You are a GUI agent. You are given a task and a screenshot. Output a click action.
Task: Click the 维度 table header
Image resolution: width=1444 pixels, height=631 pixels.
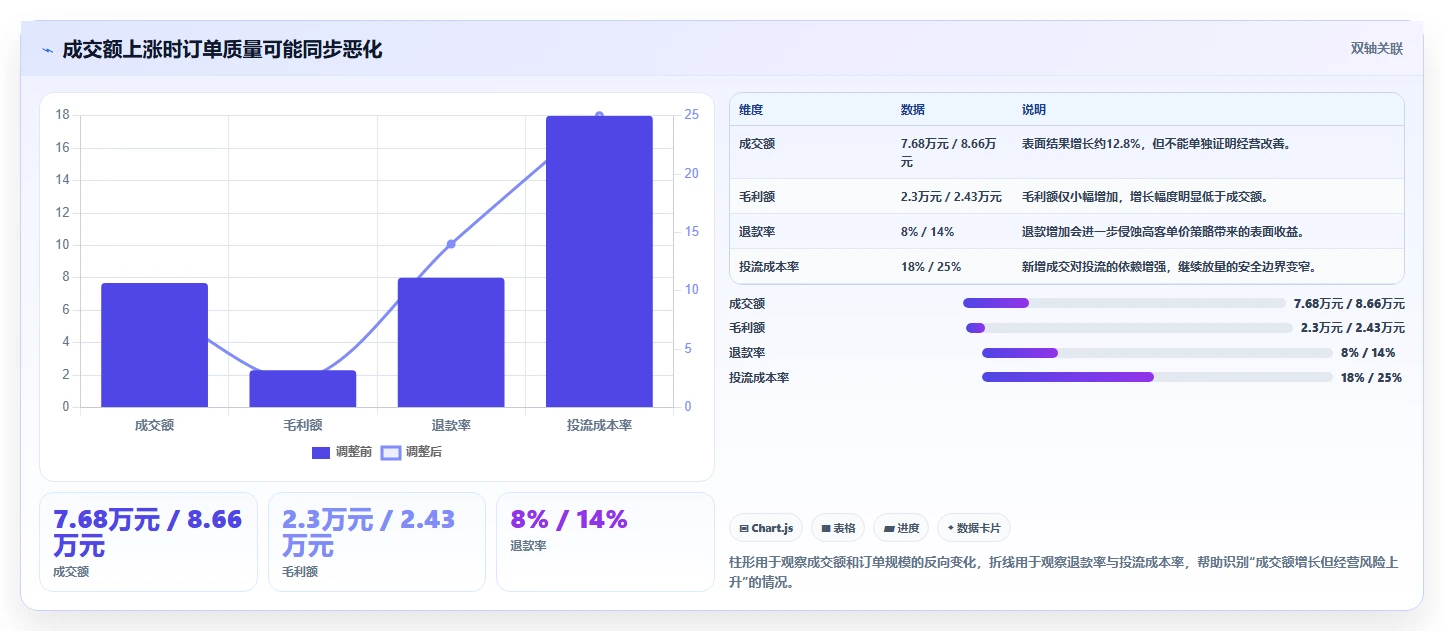(x=751, y=110)
